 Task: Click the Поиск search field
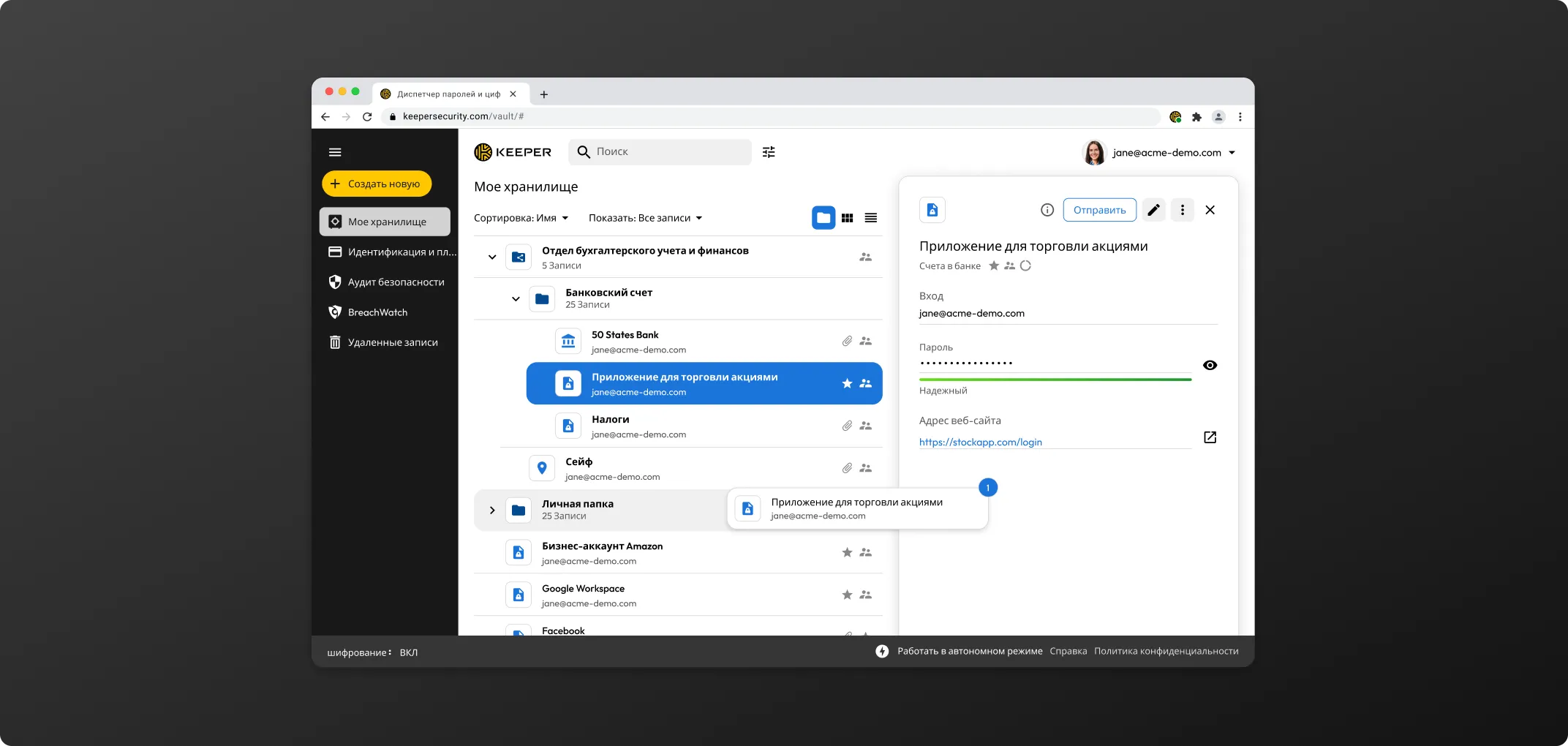coord(660,151)
